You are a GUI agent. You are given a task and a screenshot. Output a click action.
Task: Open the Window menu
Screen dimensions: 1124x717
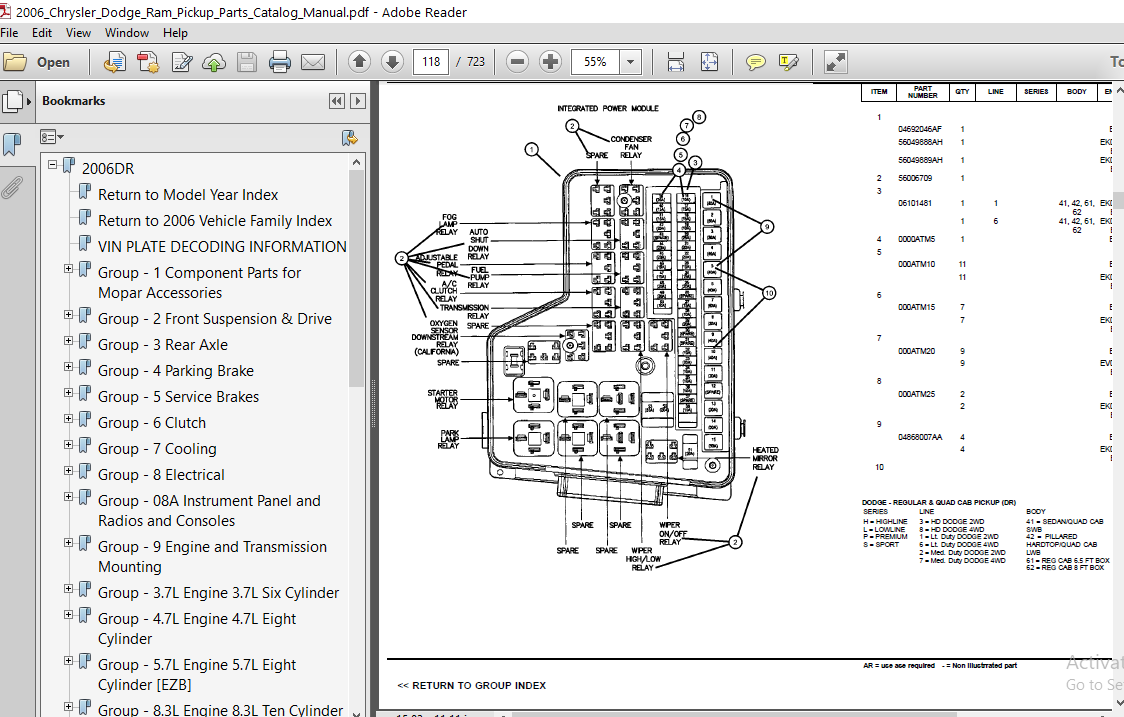pos(127,33)
